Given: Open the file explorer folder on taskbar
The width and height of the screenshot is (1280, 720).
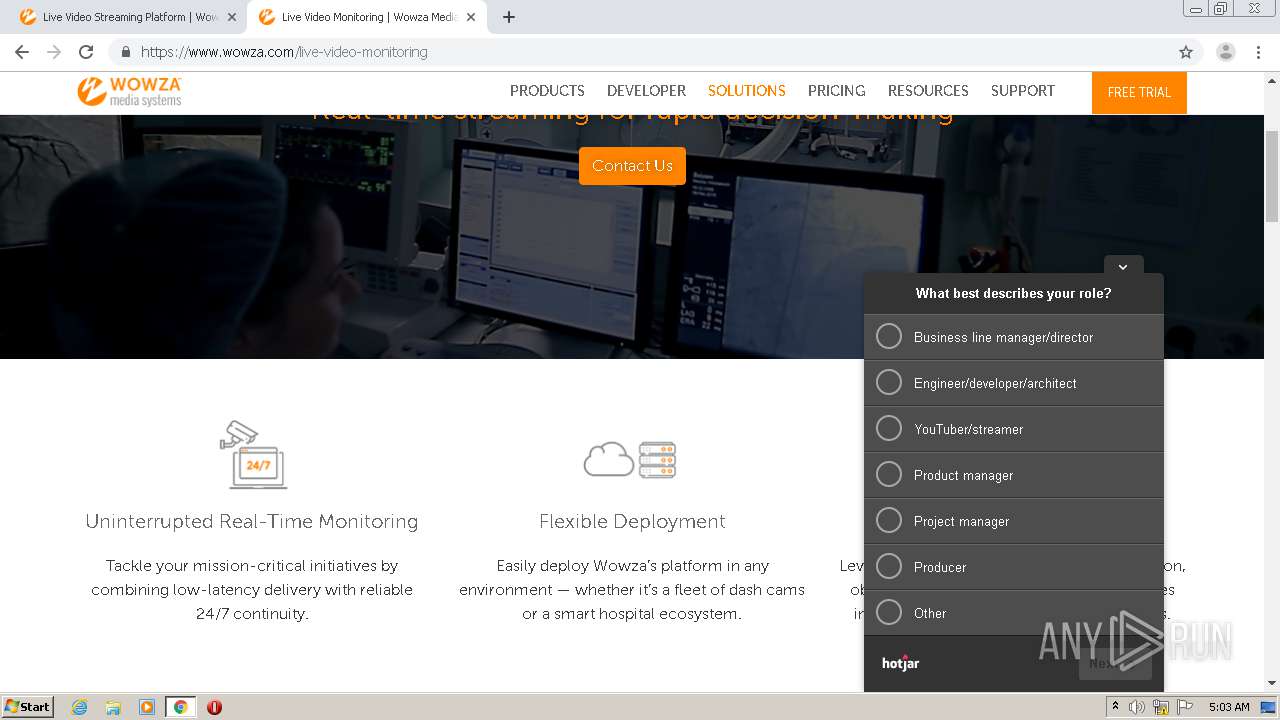Looking at the screenshot, I should coord(113,707).
